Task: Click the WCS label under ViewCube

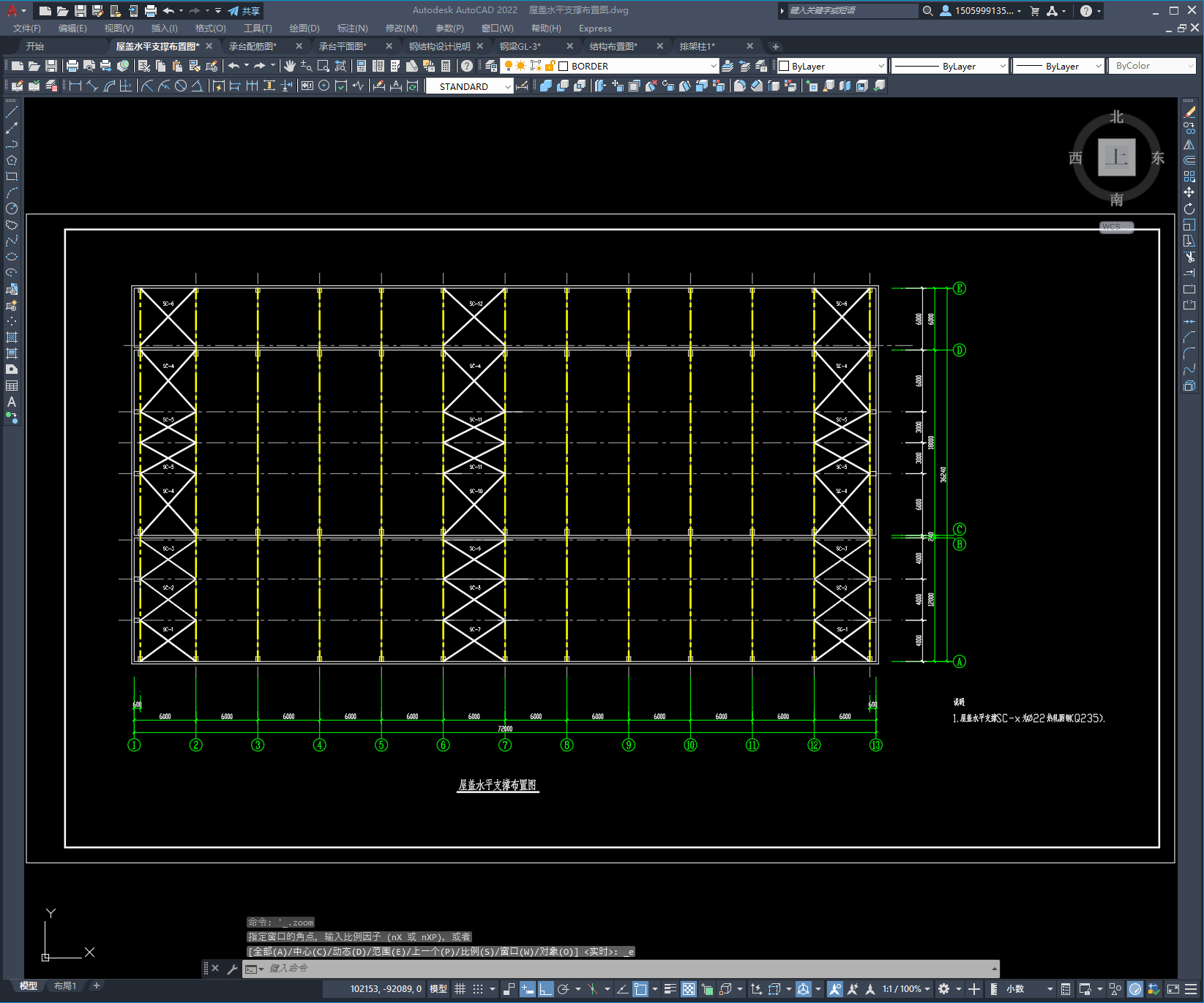Action: tap(1116, 227)
